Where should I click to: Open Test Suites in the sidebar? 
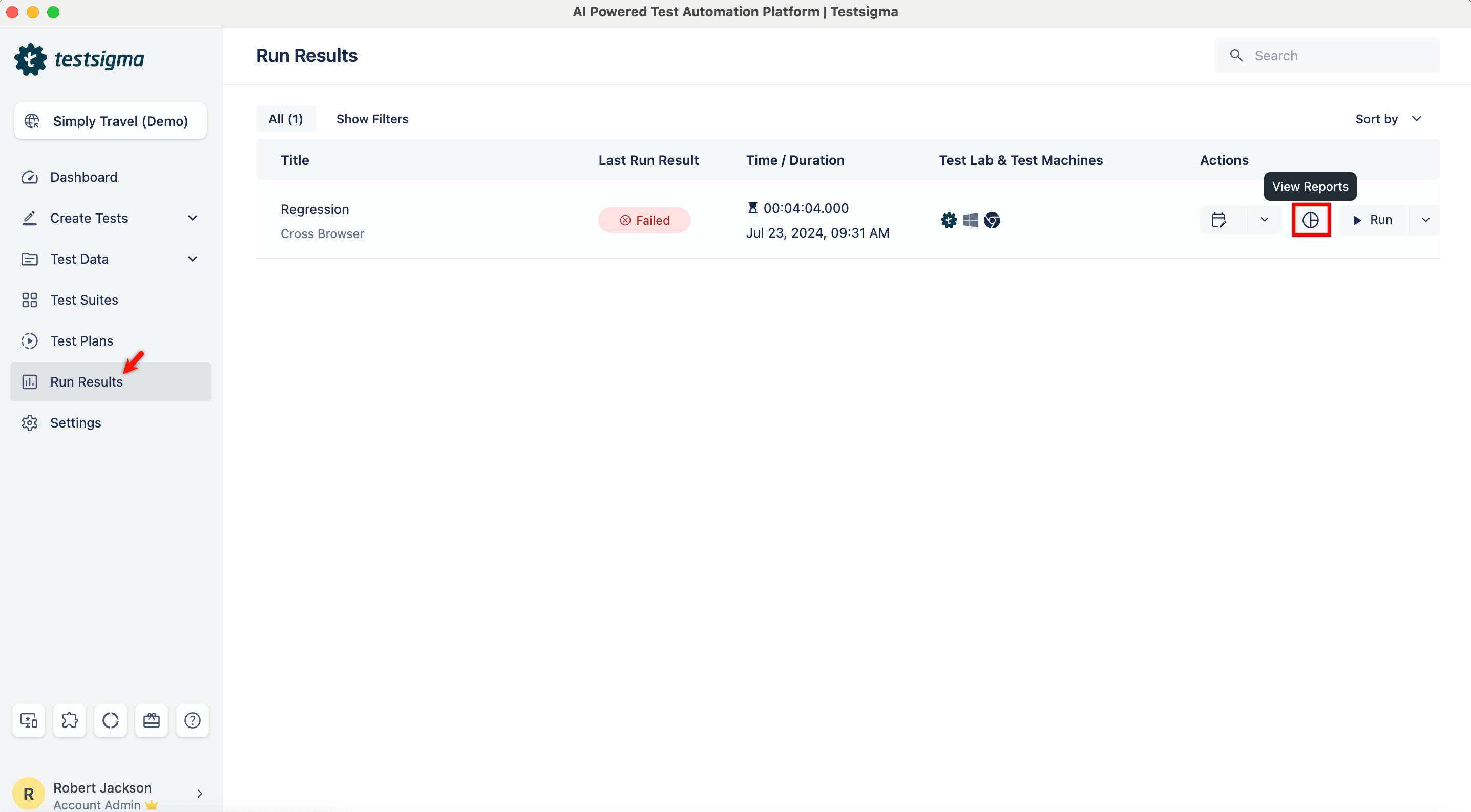click(111, 300)
